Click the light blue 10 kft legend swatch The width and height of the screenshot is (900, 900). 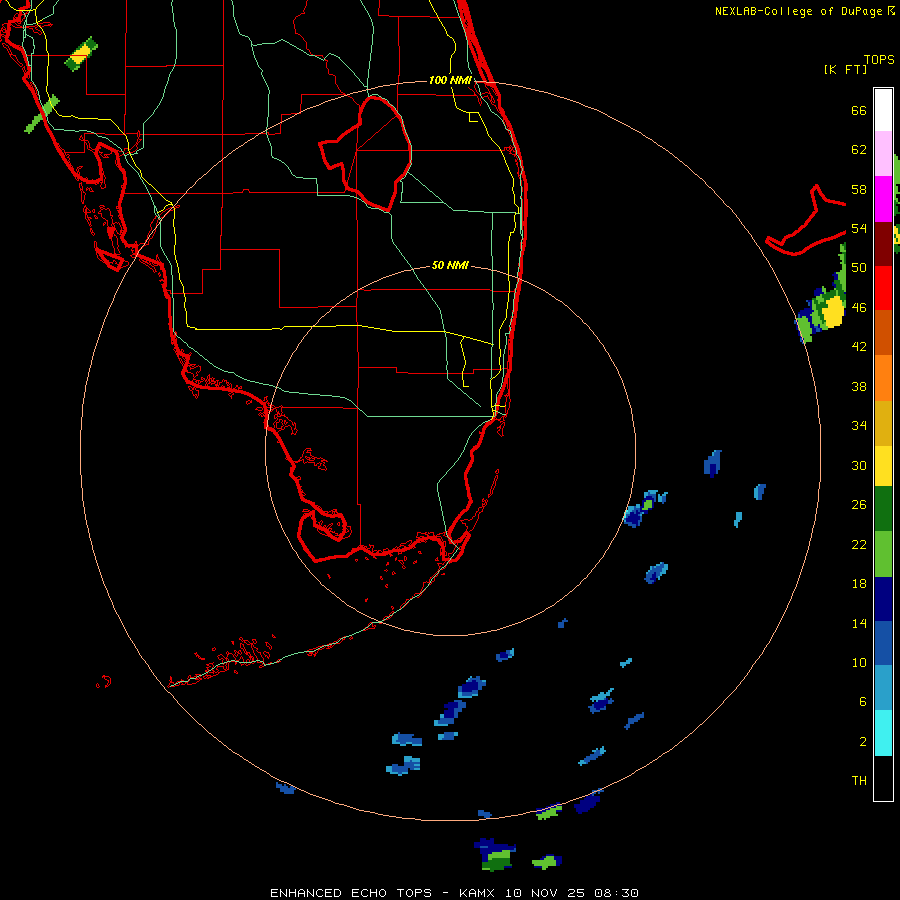point(883,688)
